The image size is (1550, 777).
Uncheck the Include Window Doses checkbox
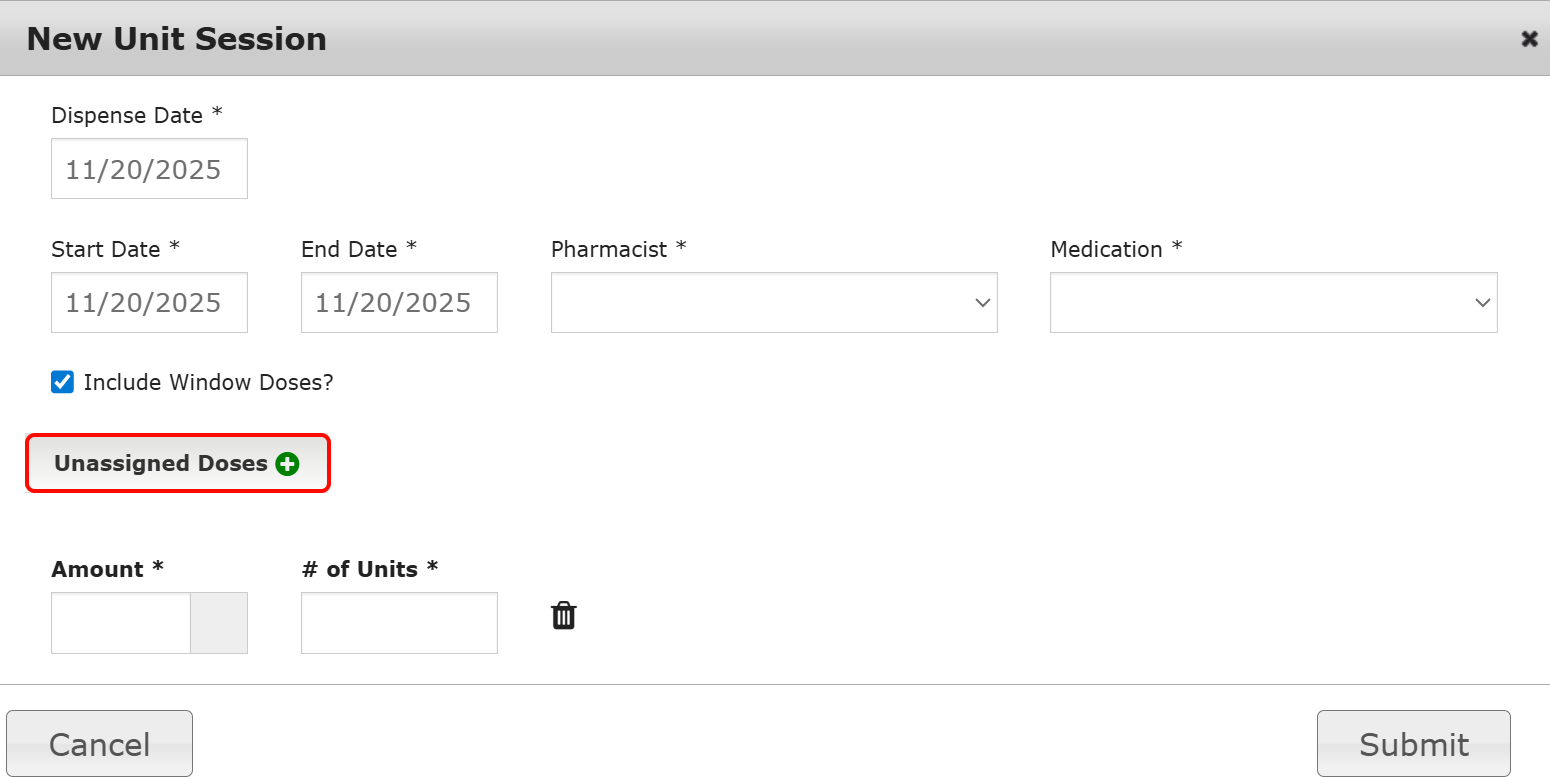coord(63,382)
